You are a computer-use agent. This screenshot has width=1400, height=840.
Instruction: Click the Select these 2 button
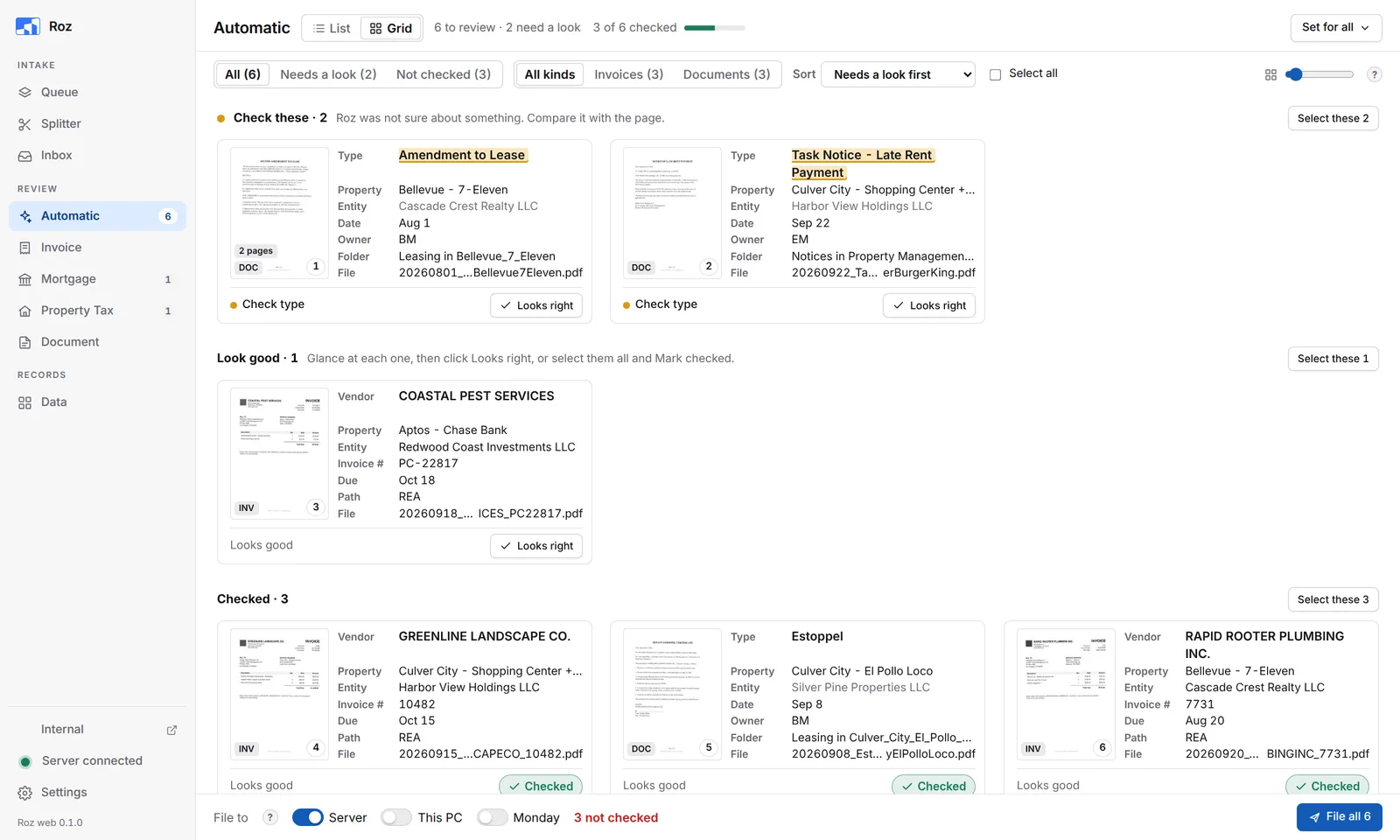[1333, 118]
